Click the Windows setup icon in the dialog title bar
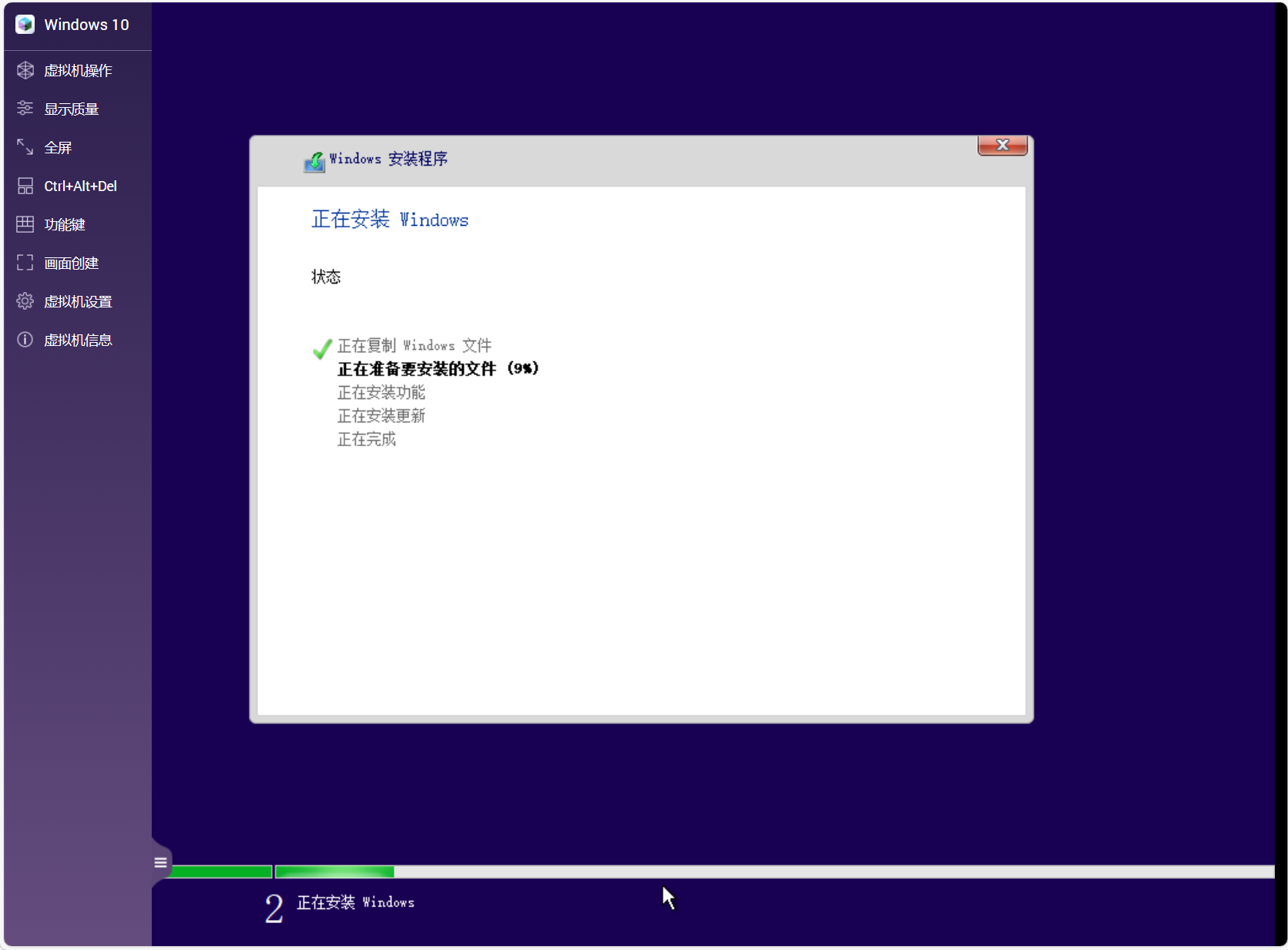Screen dimensions: 1288x950 pos(314,161)
